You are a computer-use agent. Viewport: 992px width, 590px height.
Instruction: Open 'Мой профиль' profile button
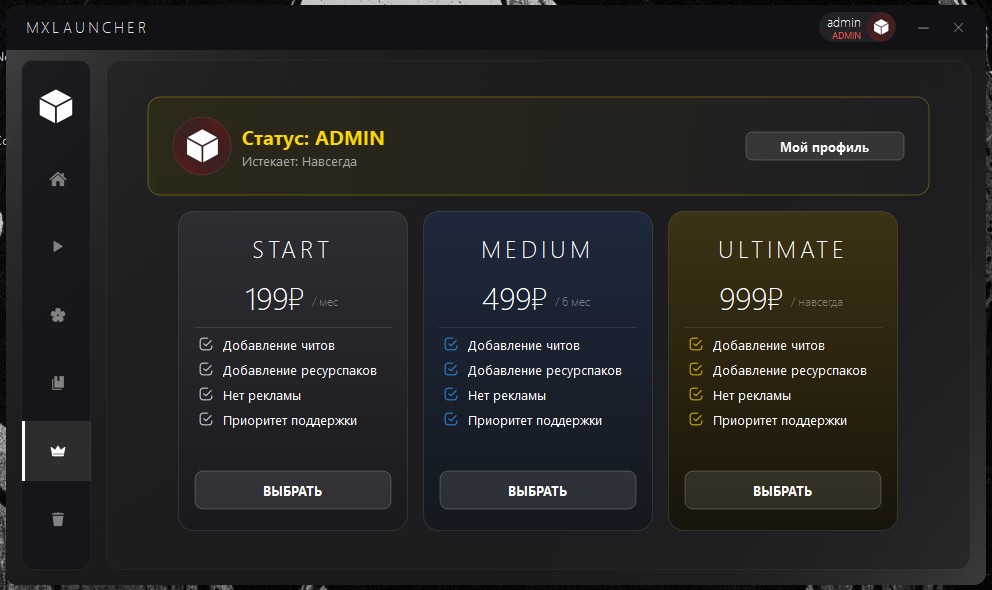[x=824, y=147]
